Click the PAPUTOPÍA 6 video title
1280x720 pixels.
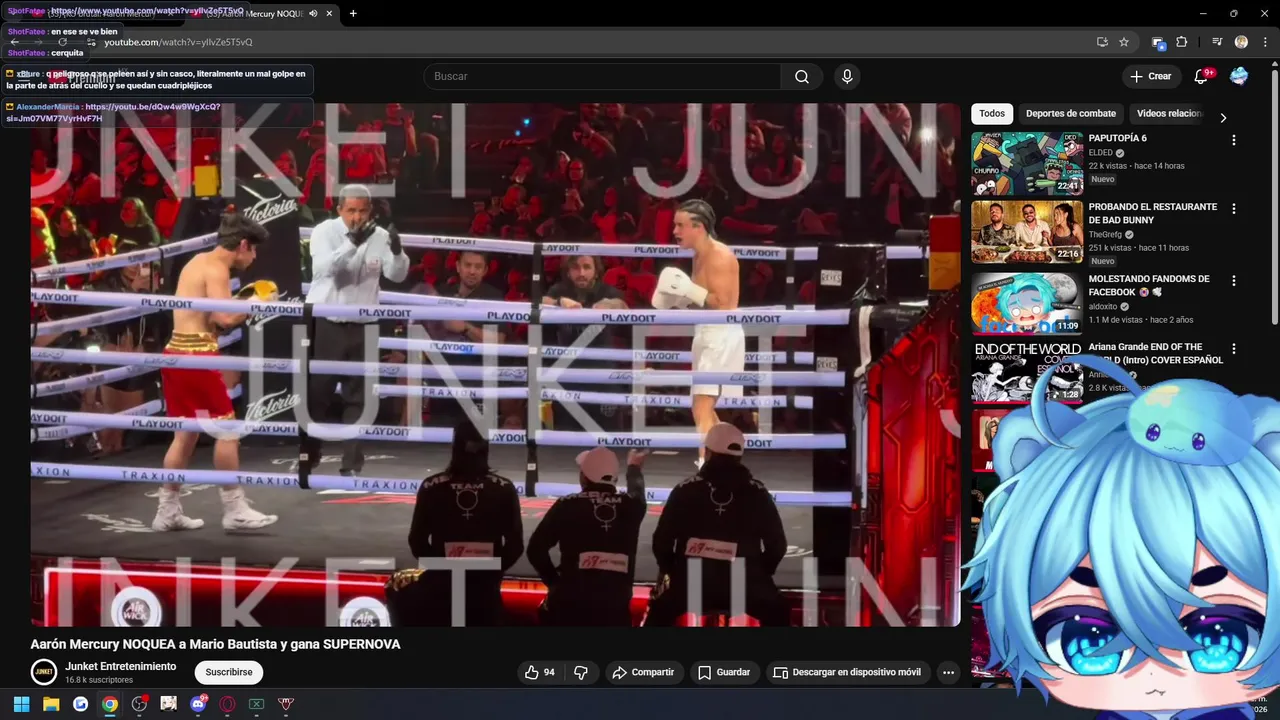(x=1117, y=138)
